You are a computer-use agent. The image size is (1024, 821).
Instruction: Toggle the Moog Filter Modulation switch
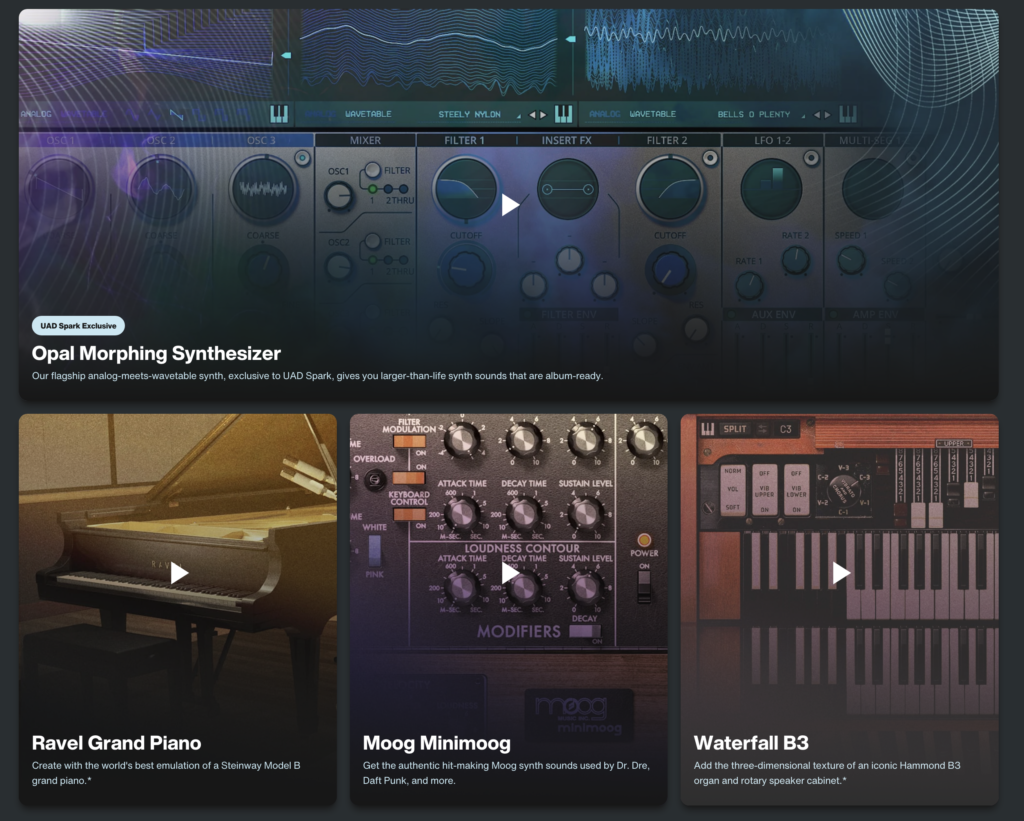(x=410, y=443)
